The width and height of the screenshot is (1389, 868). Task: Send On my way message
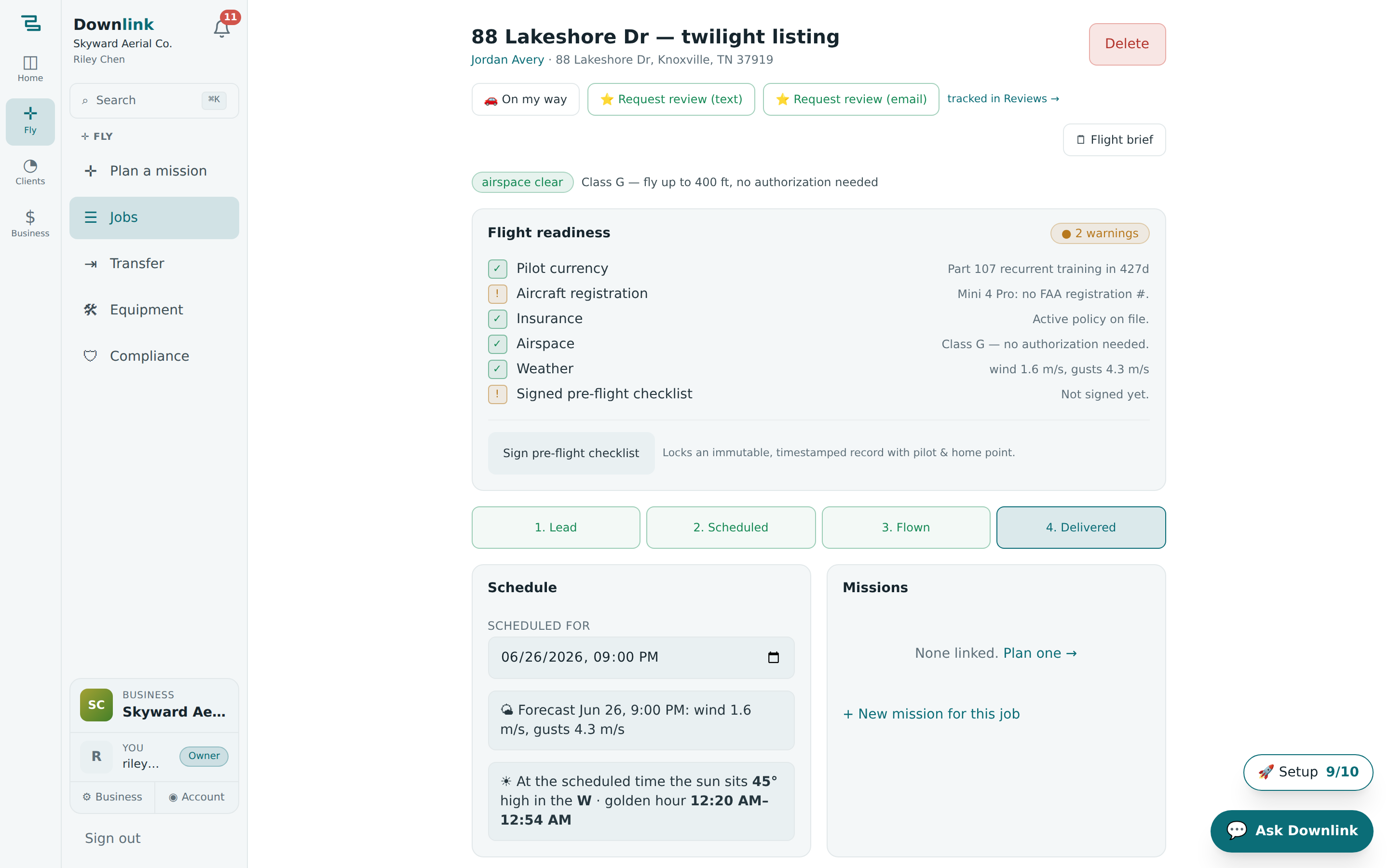pos(525,99)
